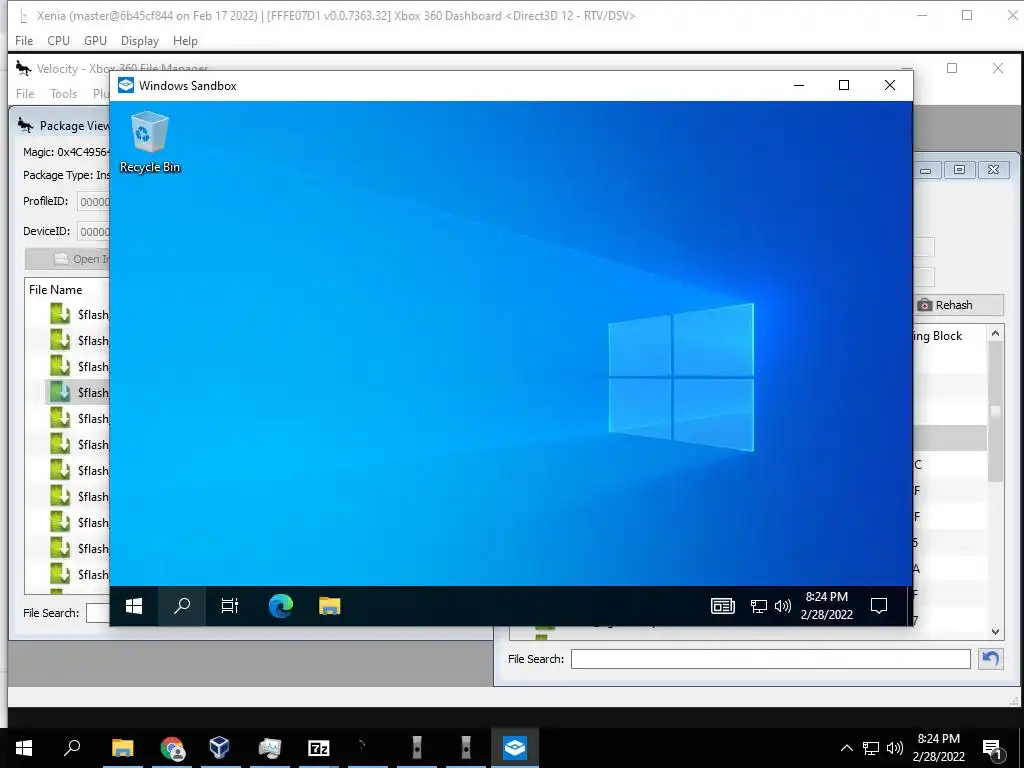Click the ProfileID input field
The image size is (1024, 768).
point(93,202)
